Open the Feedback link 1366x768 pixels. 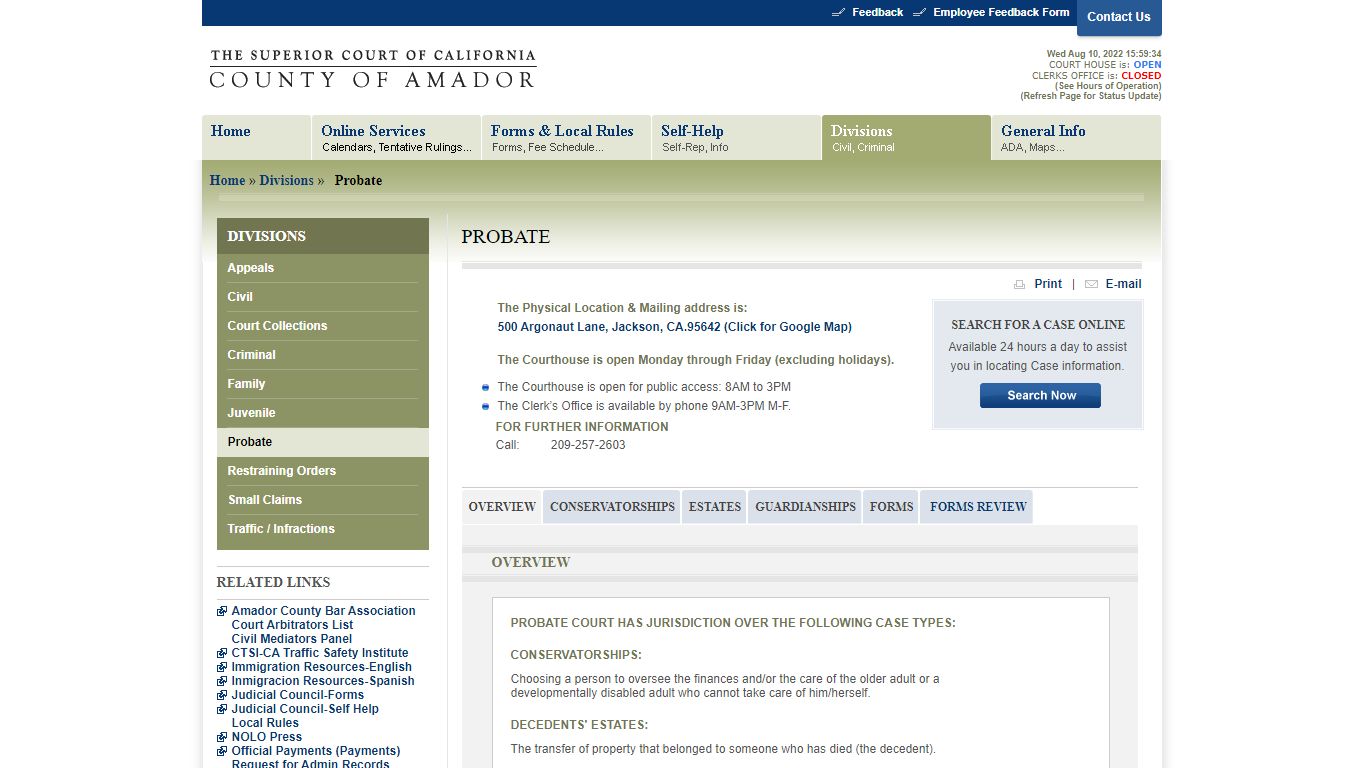pos(877,12)
